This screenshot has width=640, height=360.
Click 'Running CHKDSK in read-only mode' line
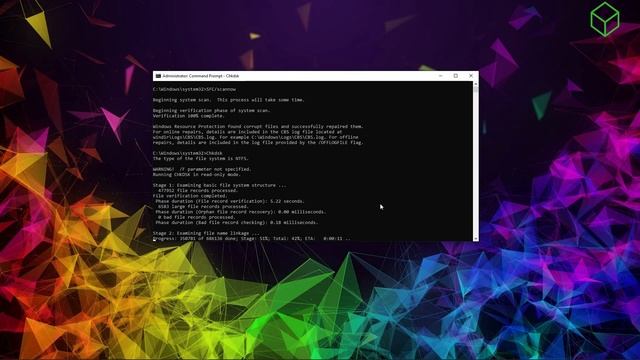coord(197,174)
